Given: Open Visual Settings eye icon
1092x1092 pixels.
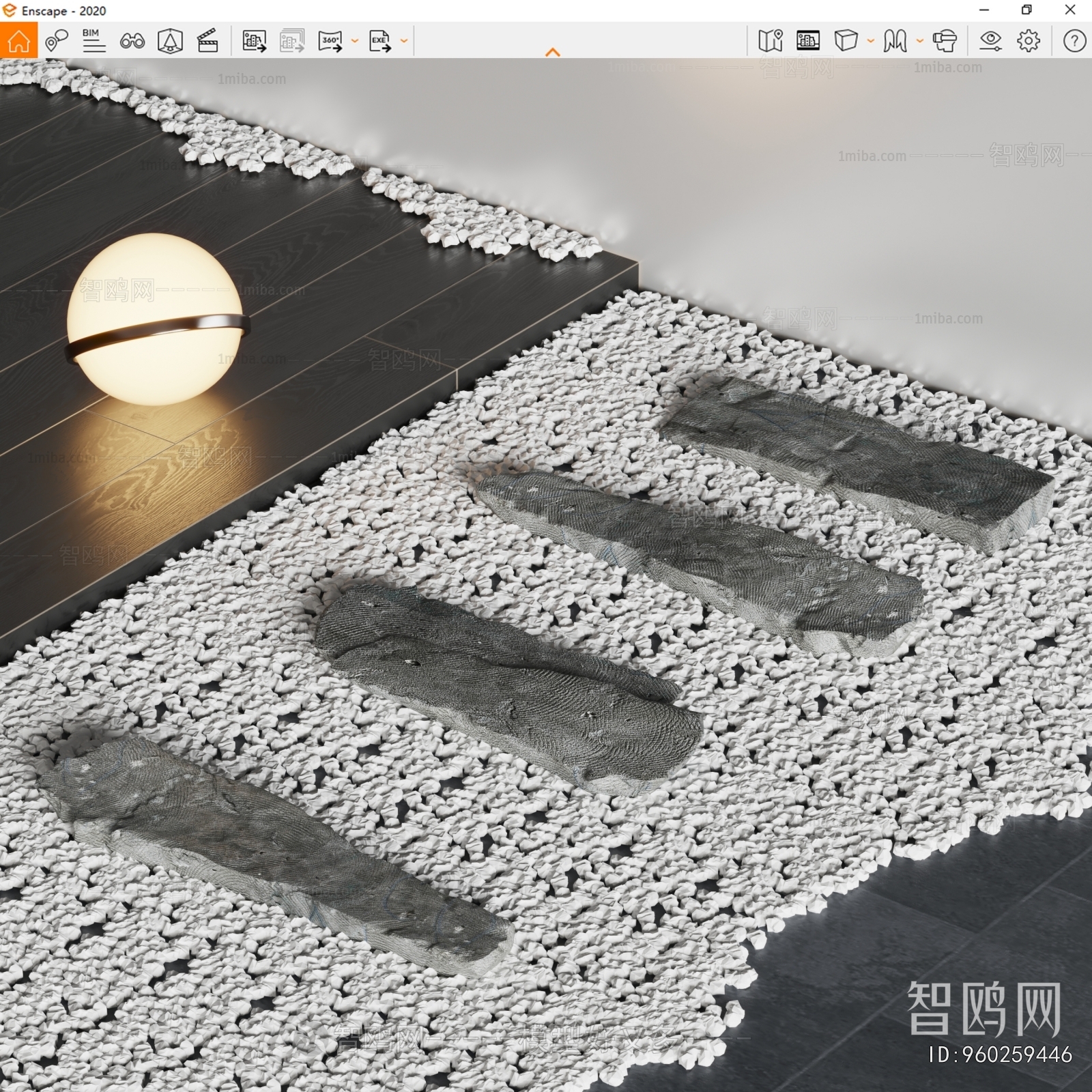Looking at the screenshot, I should (990, 41).
